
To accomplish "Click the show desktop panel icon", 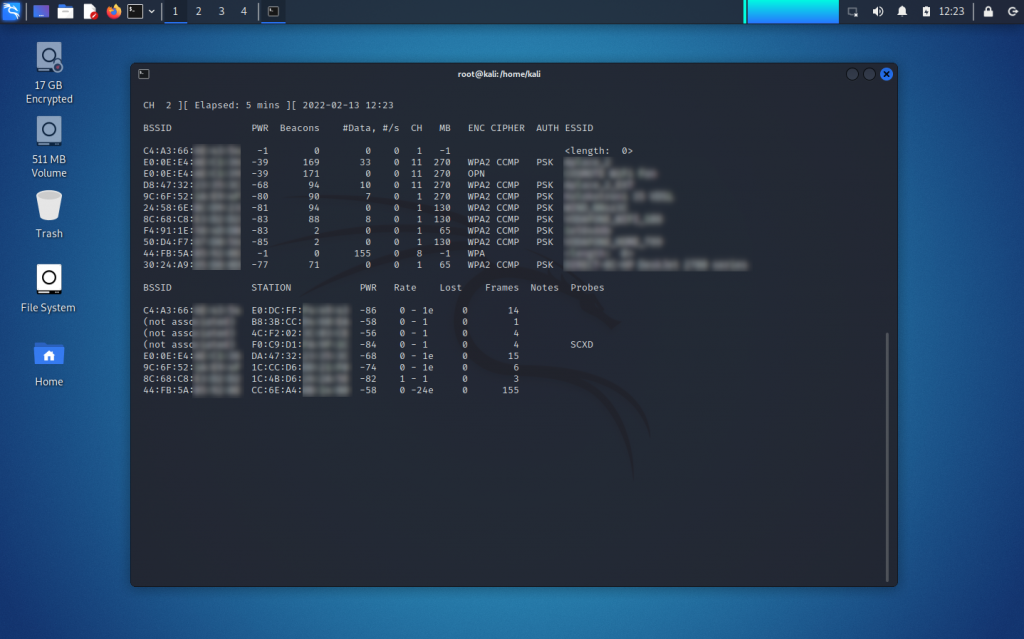I will 41,12.
